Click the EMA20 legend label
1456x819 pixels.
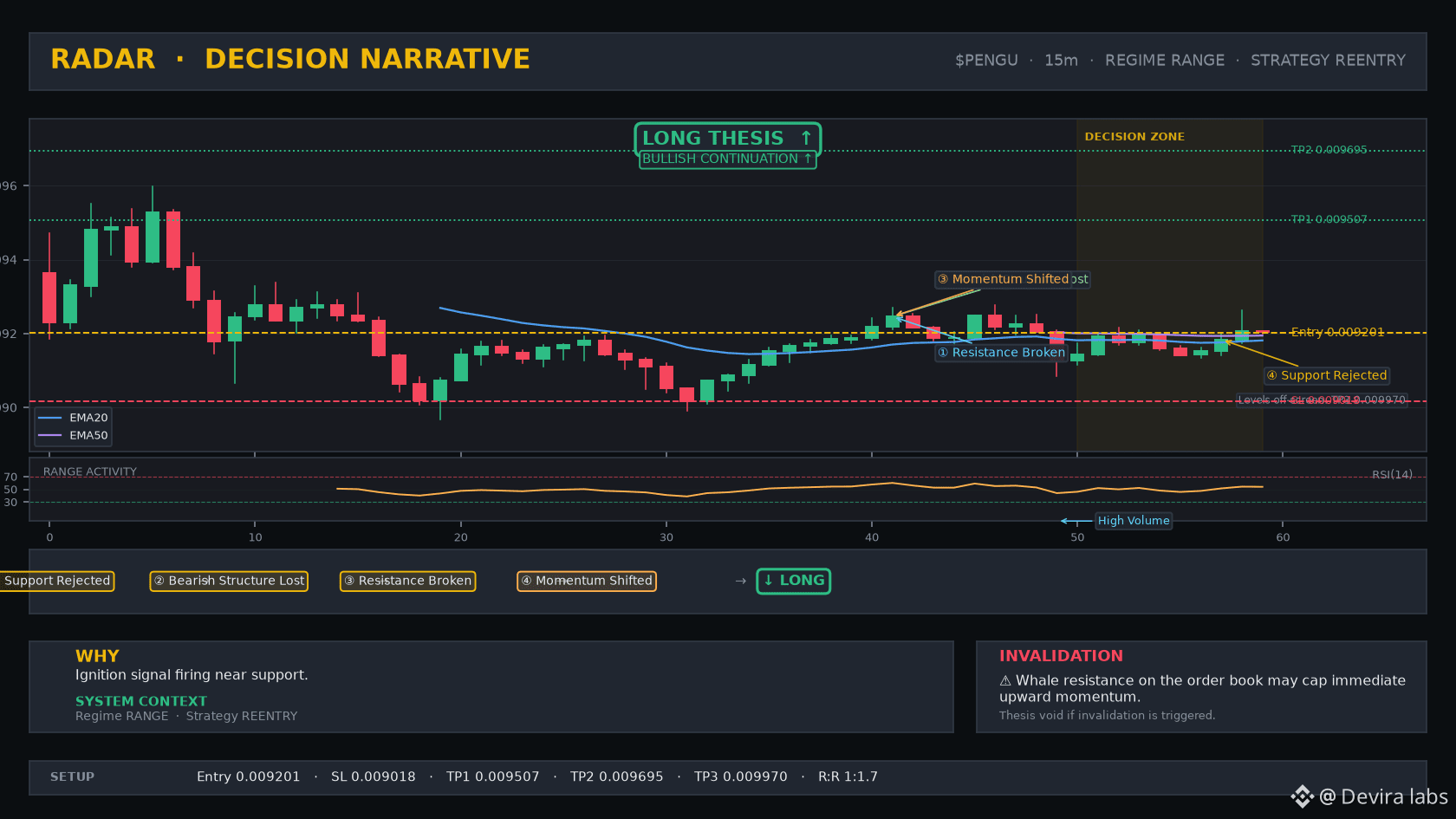click(88, 418)
